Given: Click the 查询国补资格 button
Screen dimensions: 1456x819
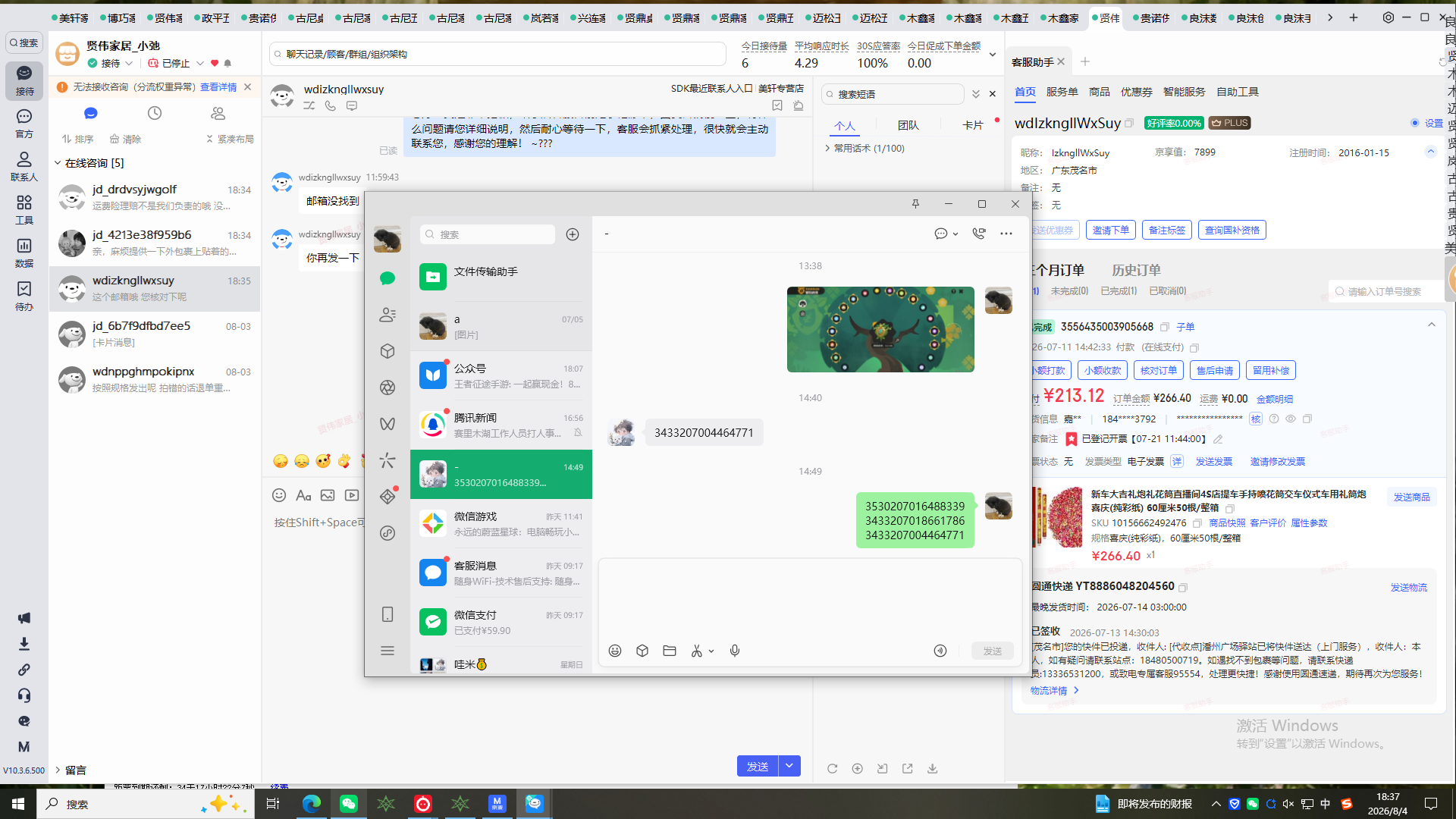Looking at the screenshot, I should 1232,230.
